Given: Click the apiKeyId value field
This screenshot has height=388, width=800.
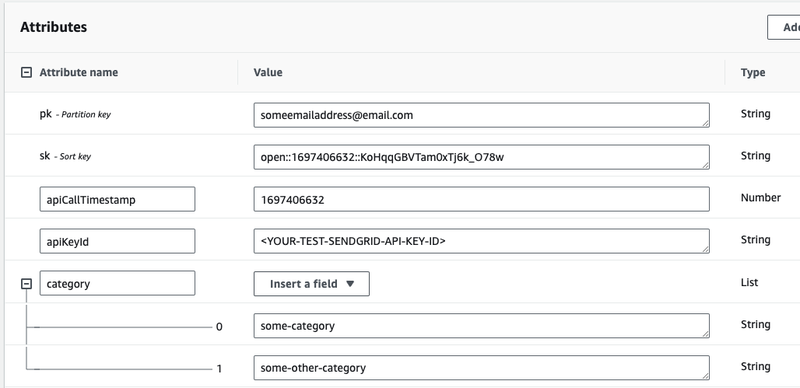Looking at the screenshot, I should [481, 241].
